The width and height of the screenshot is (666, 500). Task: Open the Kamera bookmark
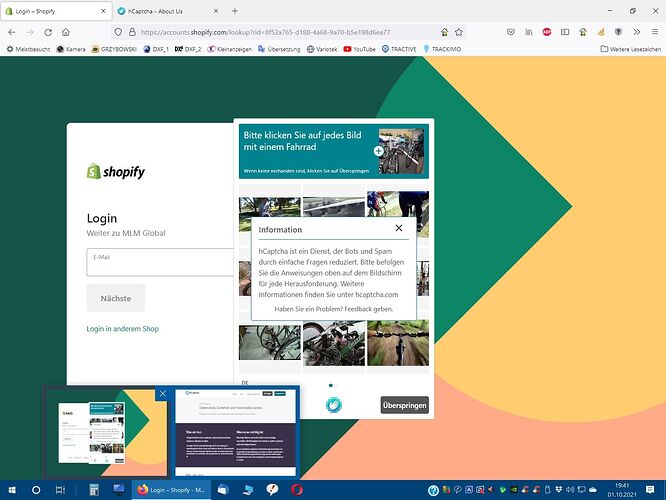click(x=71, y=49)
